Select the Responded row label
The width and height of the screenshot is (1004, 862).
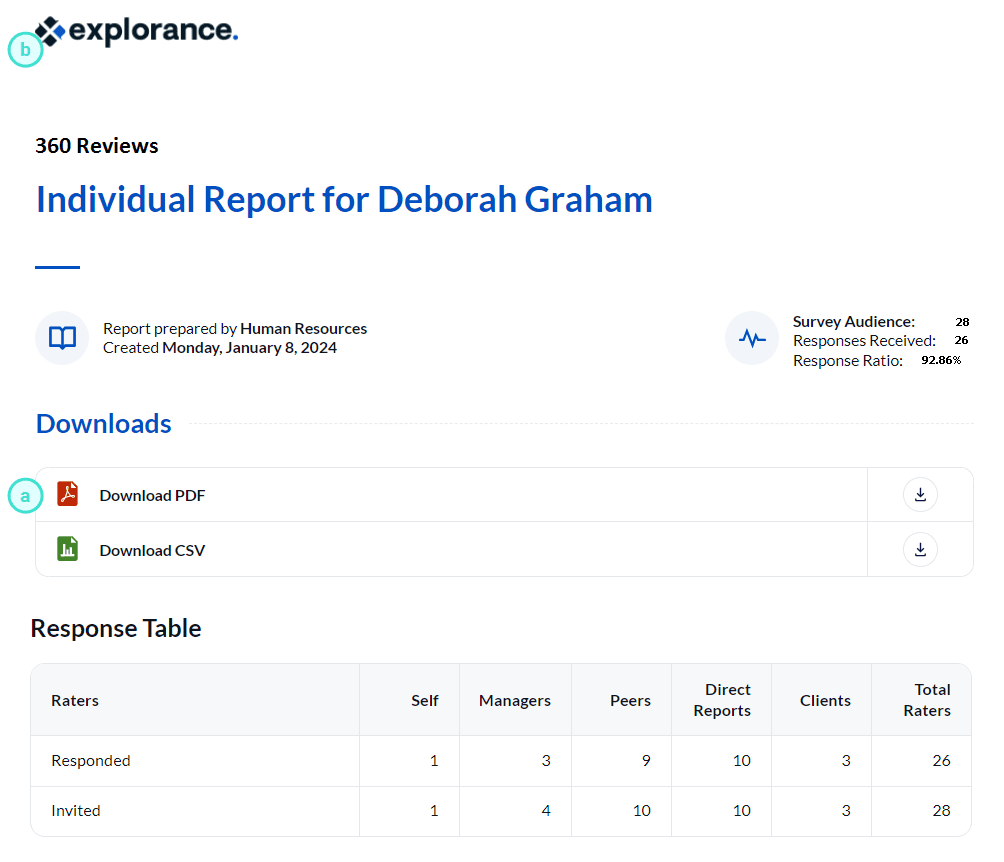click(x=91, y=760)
